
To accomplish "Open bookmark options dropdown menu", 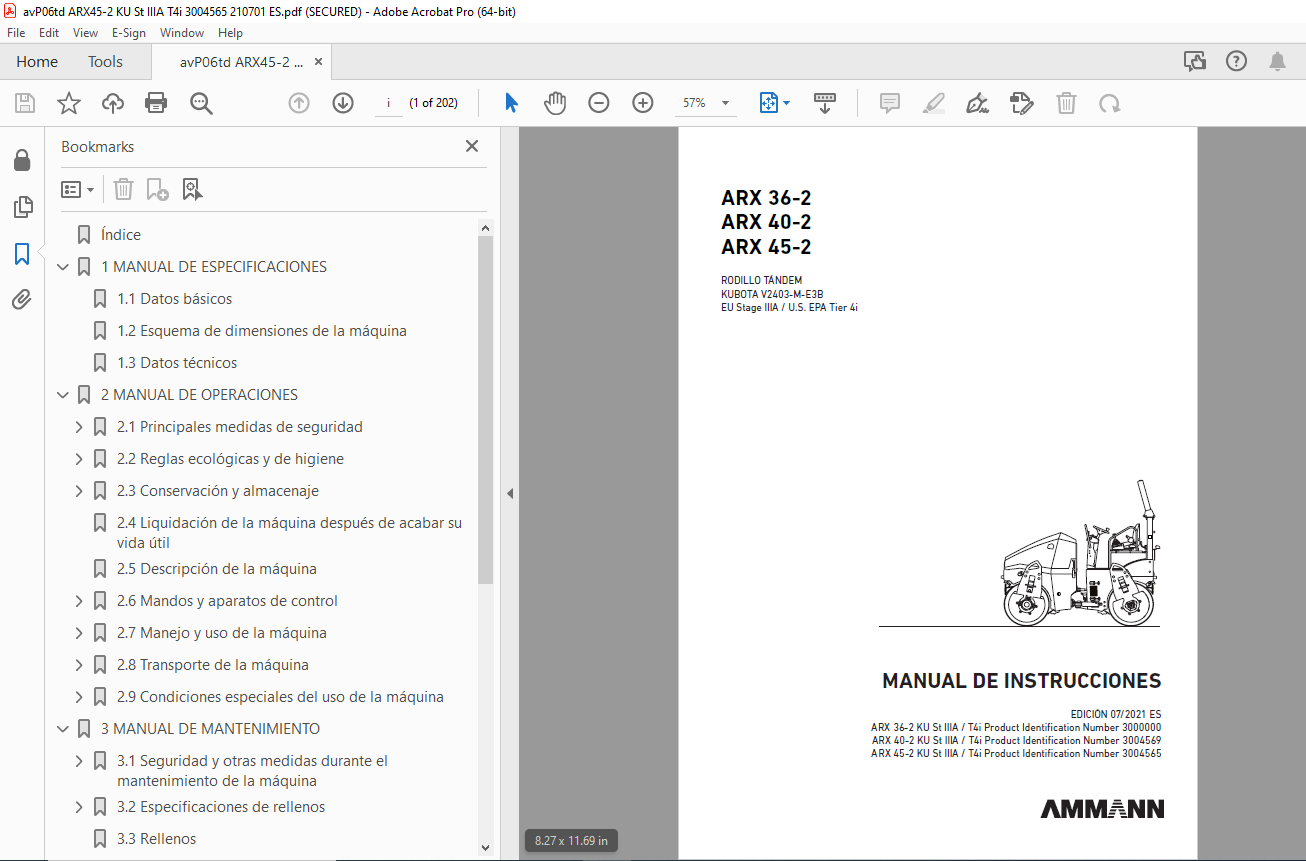I will pyautogui.click(x=77, y=189).
